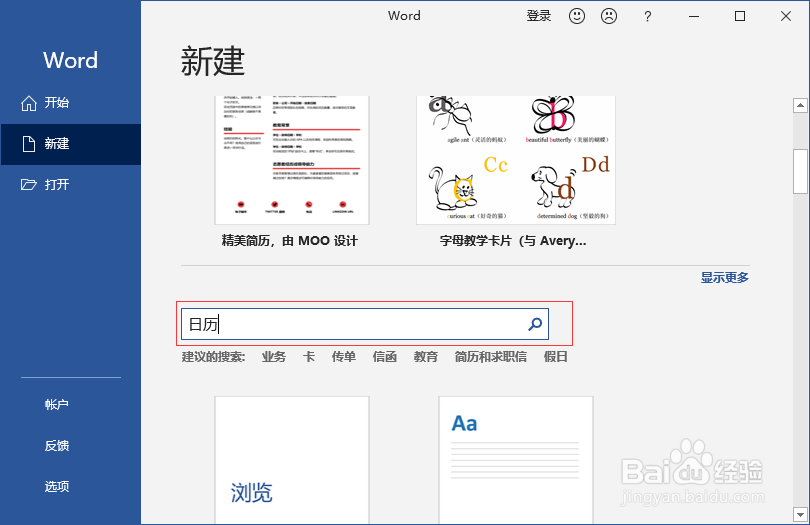Click the 字母教学卡片 (与 Avery... caption
810x525 pixels.
[x=513, y=241]
